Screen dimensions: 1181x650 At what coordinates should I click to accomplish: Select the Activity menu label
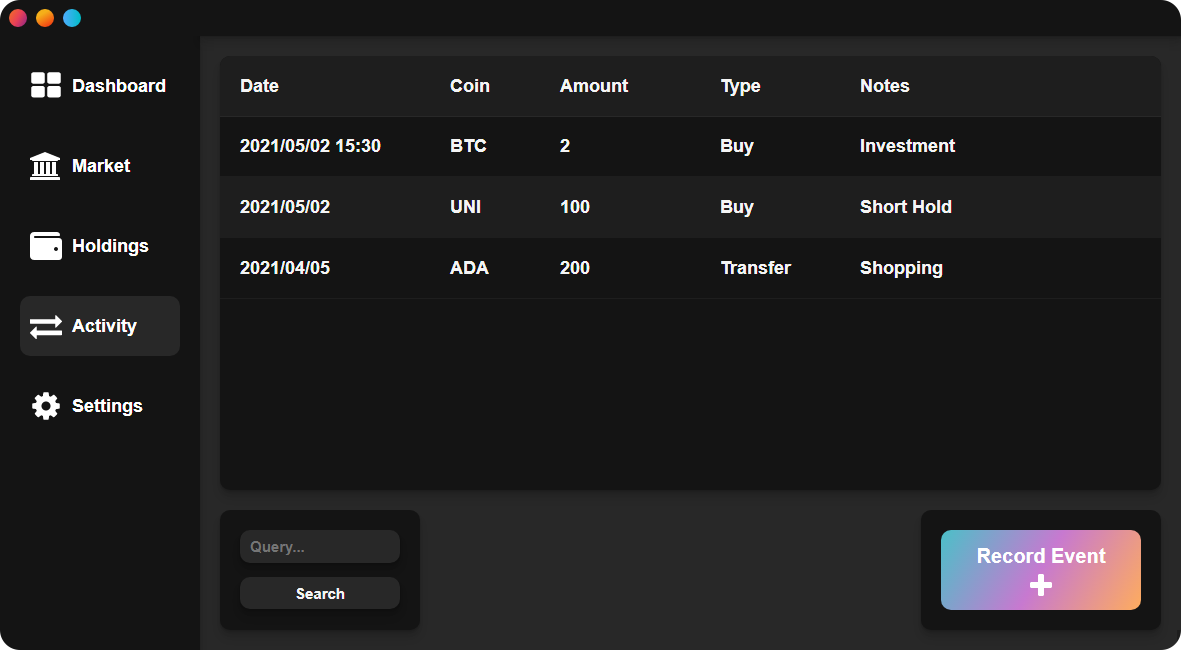click(x=104, y=326)
